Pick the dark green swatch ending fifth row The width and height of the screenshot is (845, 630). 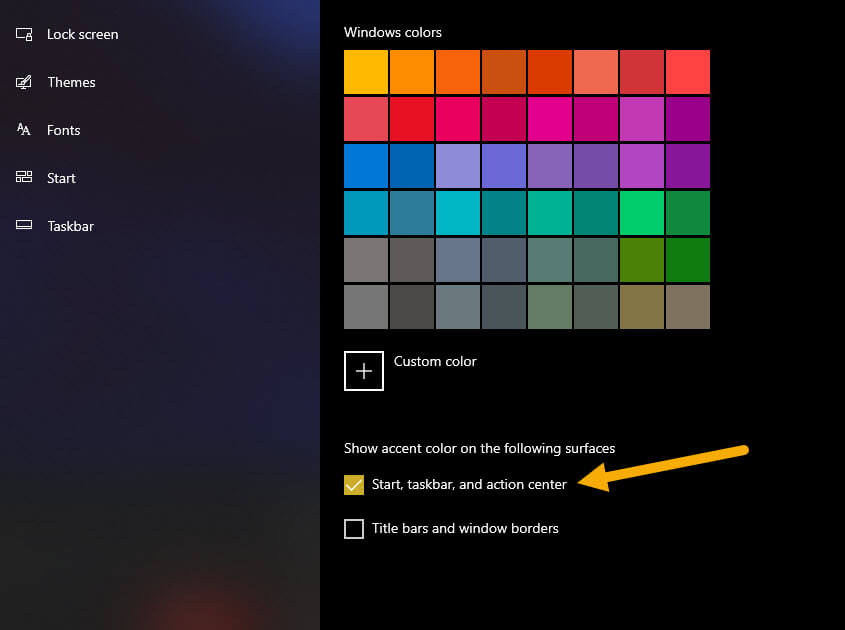click(688, 260)
